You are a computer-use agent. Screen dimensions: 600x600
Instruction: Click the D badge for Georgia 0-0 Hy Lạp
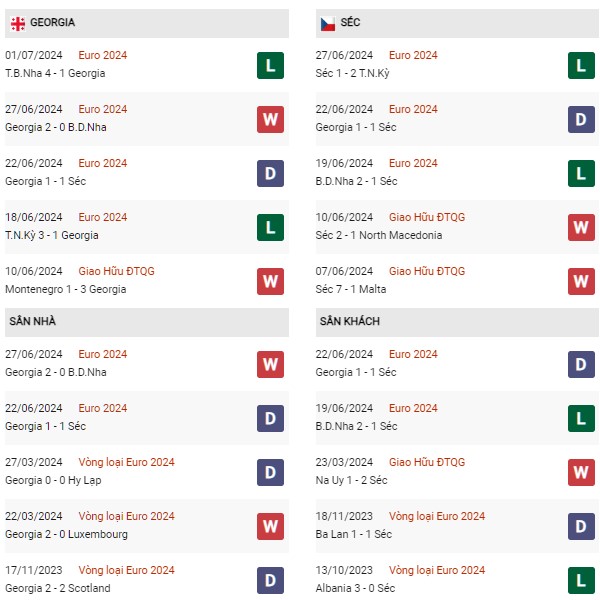[x=270, y=473]
